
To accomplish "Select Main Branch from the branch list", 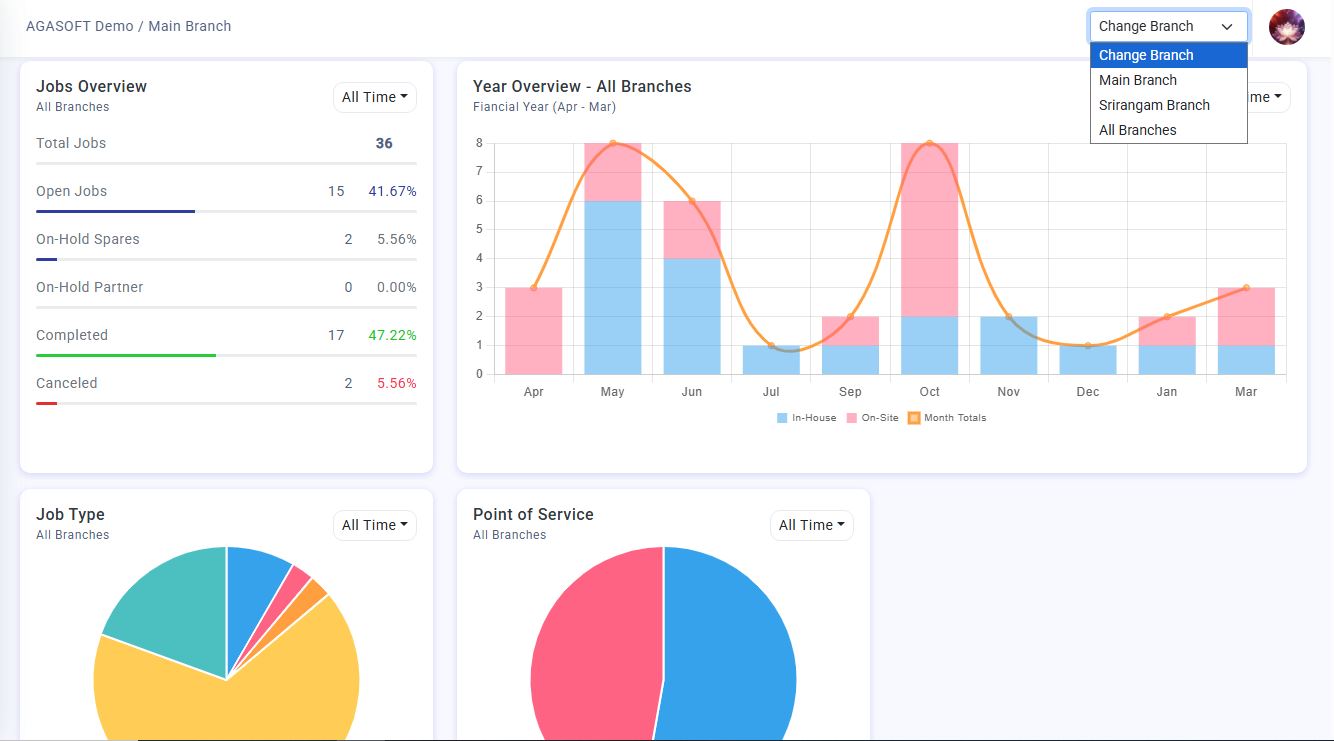I will click(x=1168, y=80).
